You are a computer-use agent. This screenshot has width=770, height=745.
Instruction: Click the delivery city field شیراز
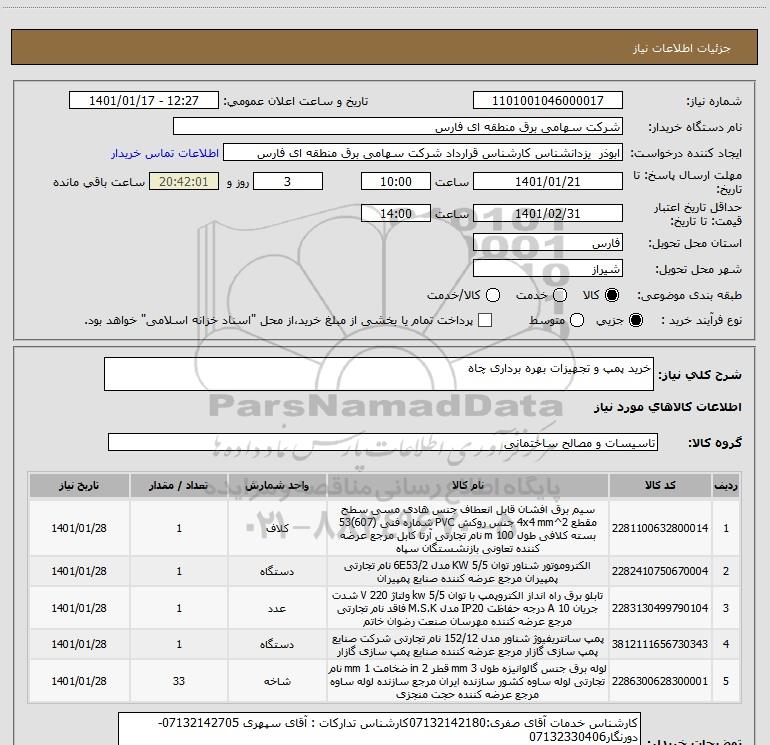pos(548,269)
